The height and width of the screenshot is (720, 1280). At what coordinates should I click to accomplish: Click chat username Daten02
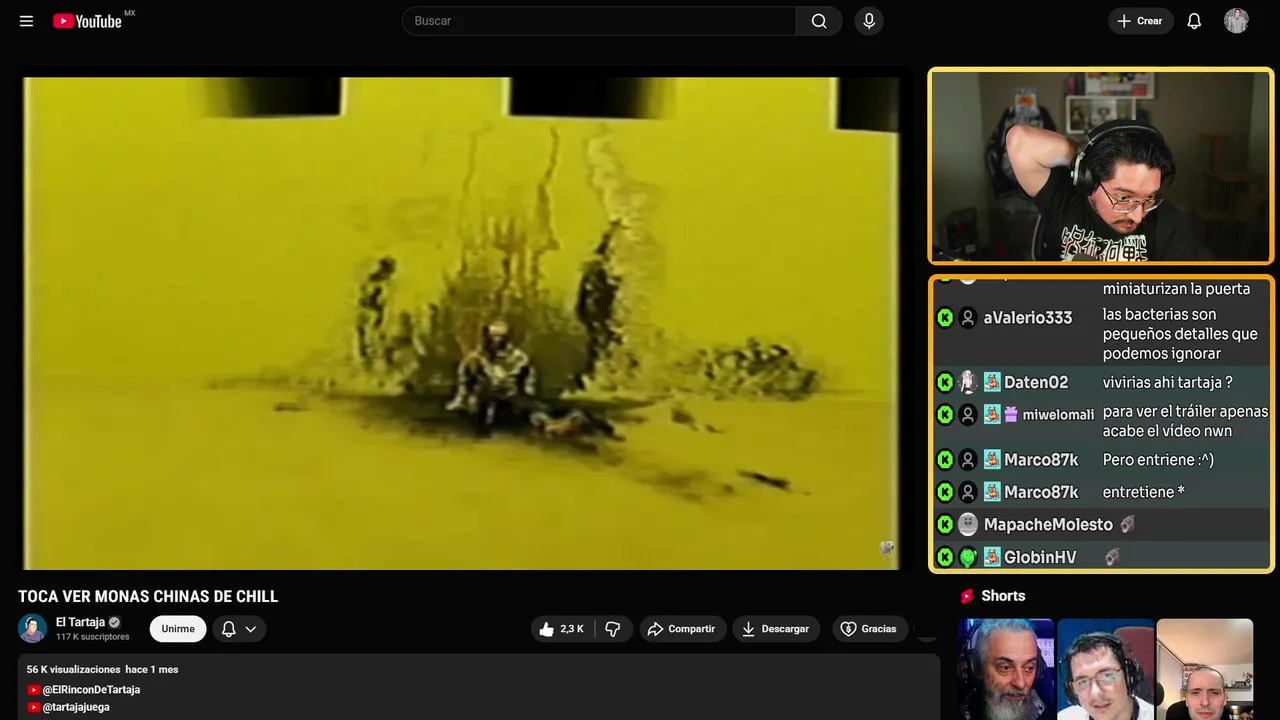coord(1036,382)
